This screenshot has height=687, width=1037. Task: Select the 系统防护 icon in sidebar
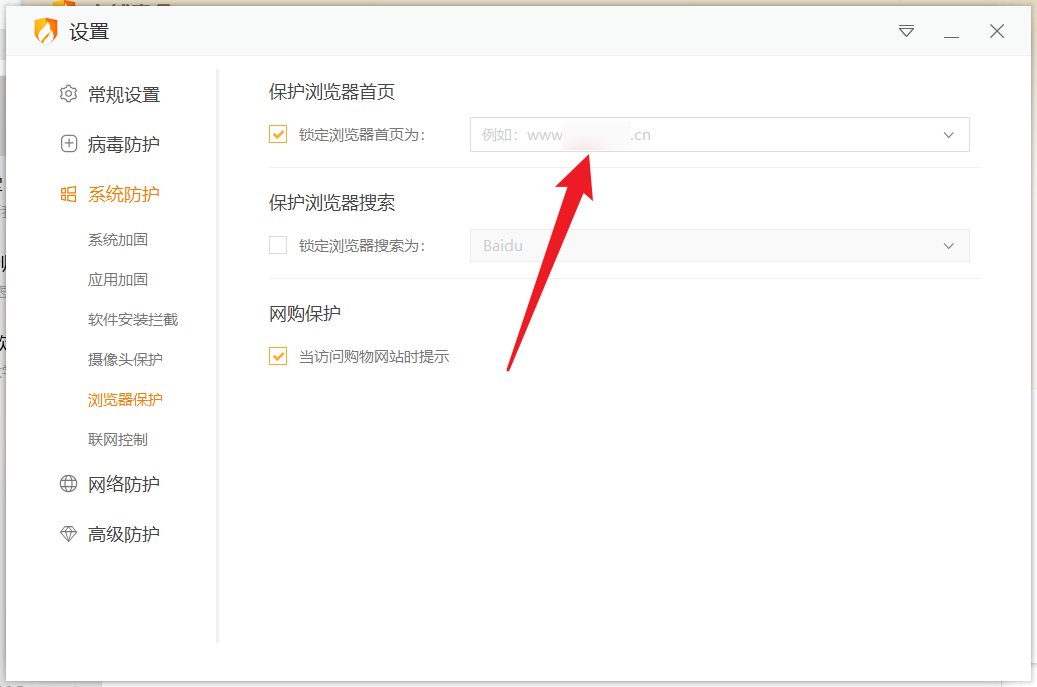click(67, 194)
